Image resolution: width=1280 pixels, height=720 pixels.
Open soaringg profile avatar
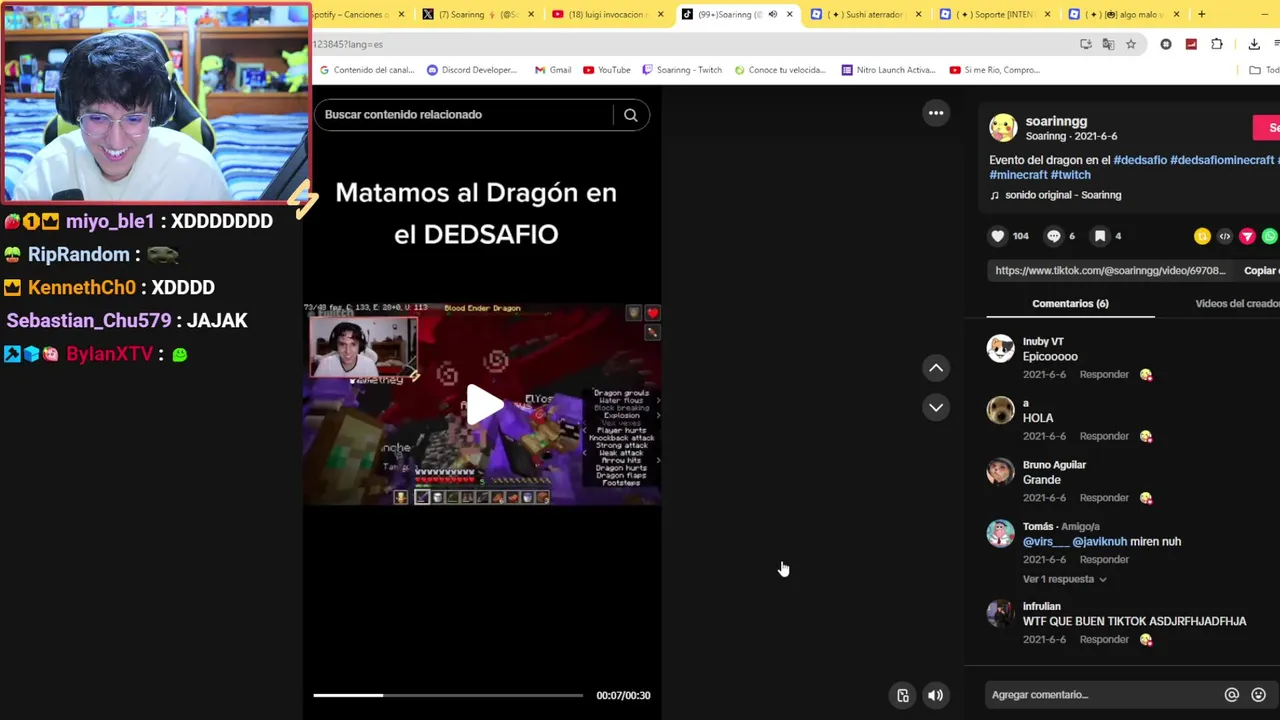(x=1003, y=128)
